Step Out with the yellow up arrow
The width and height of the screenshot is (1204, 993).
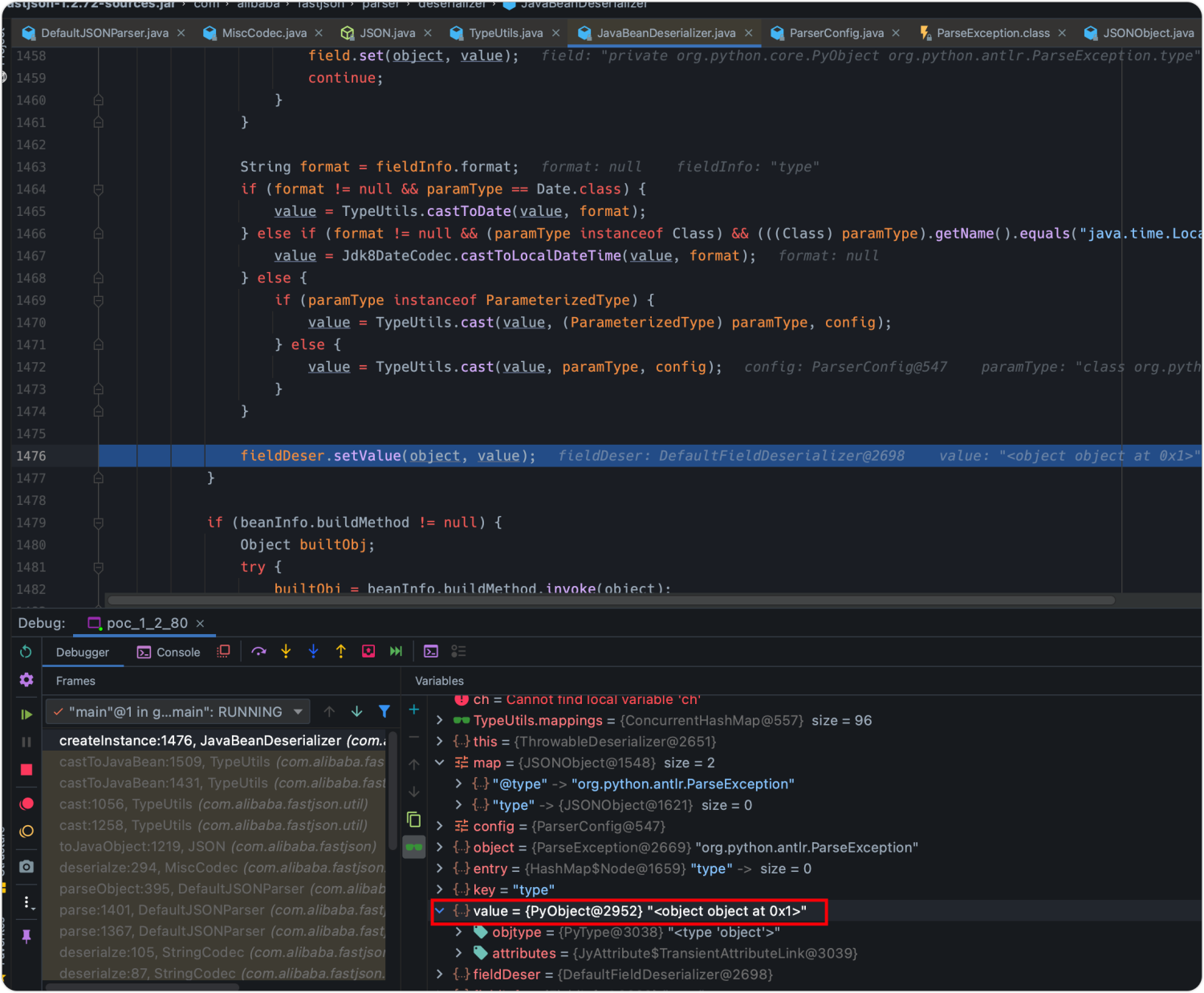coord(341,651)
